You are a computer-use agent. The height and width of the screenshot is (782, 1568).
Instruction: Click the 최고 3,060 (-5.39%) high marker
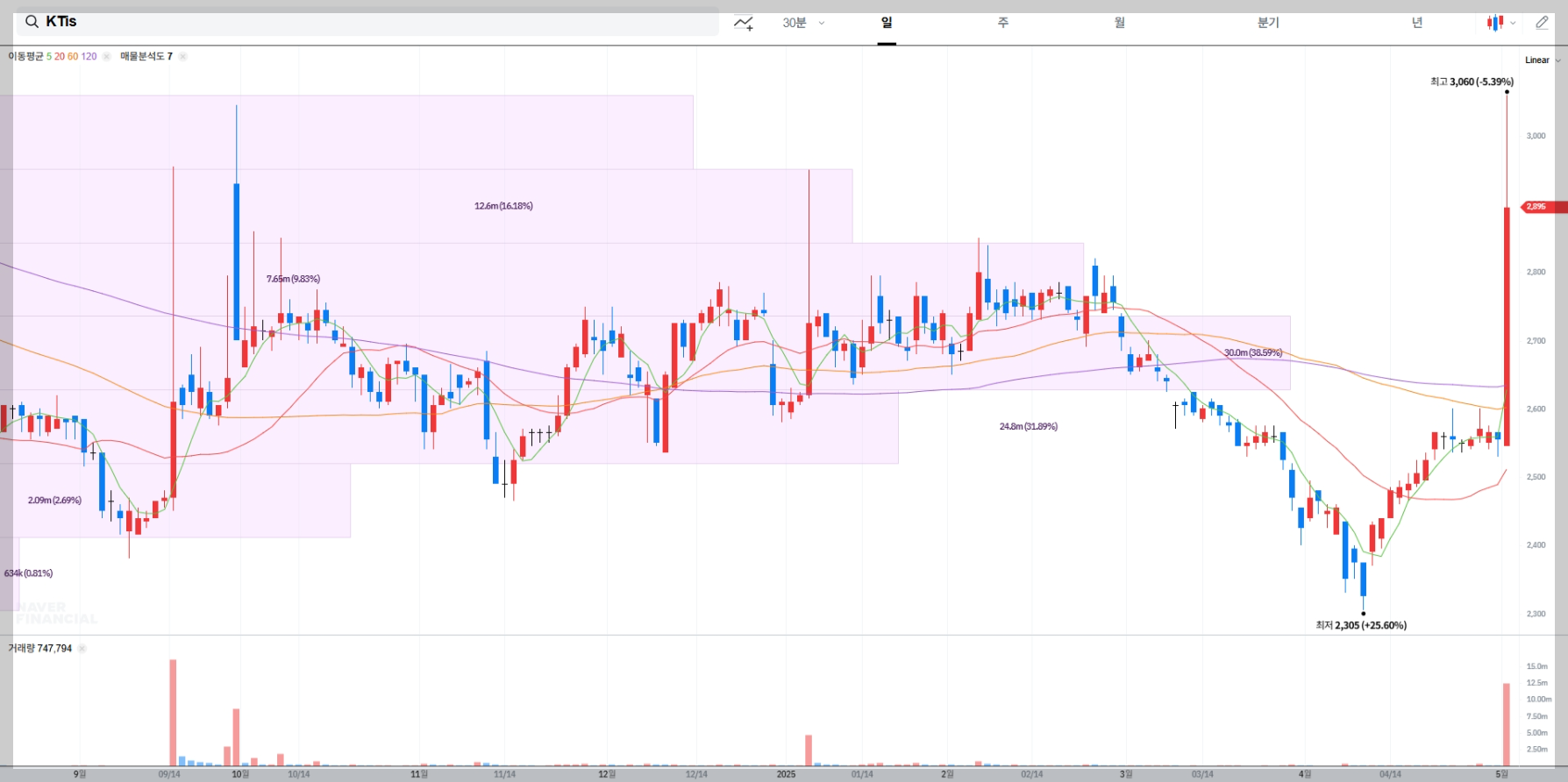[1472, 82]
